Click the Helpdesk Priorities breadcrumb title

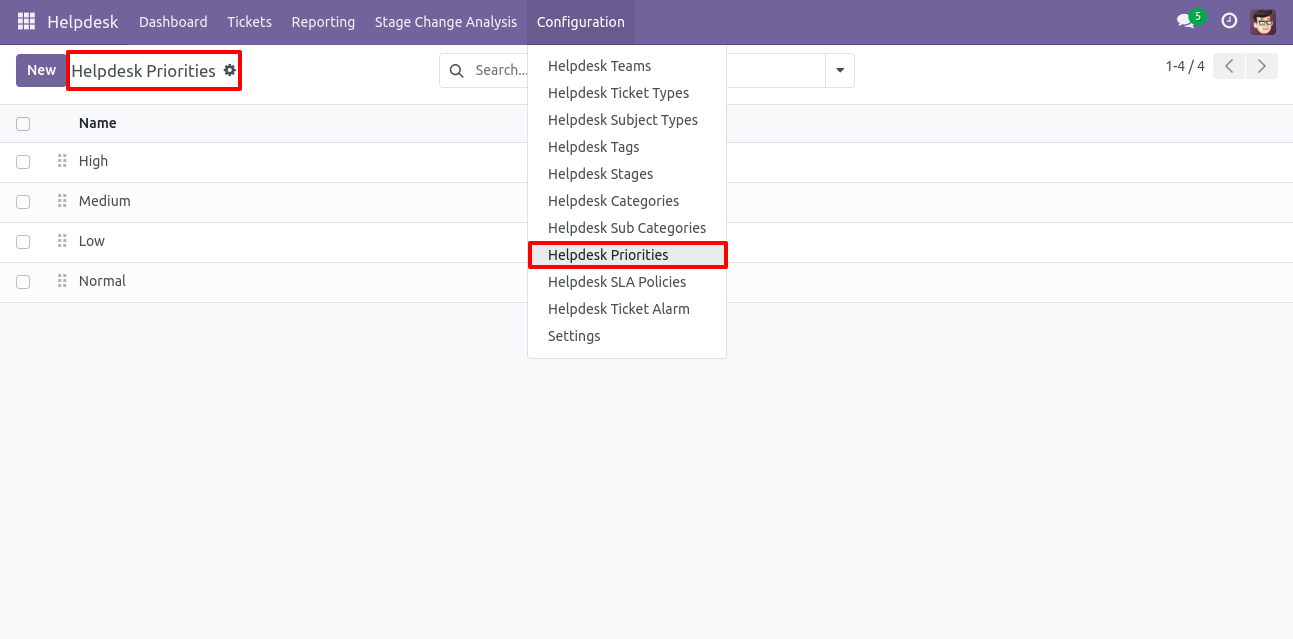[x=144, y=71]
